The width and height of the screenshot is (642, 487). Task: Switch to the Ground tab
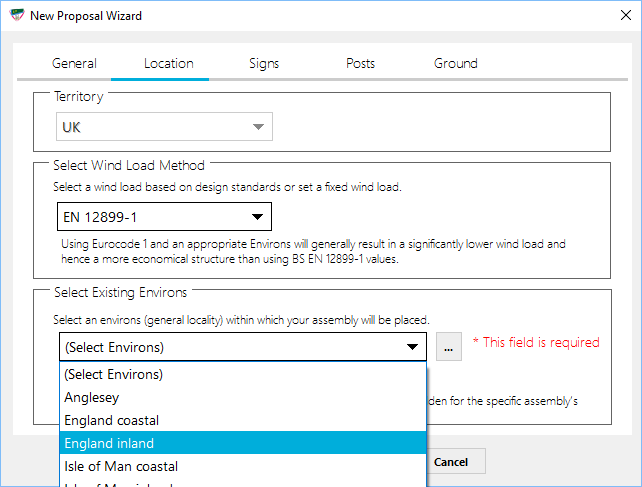pyautogui.click(x=455, y=63)
